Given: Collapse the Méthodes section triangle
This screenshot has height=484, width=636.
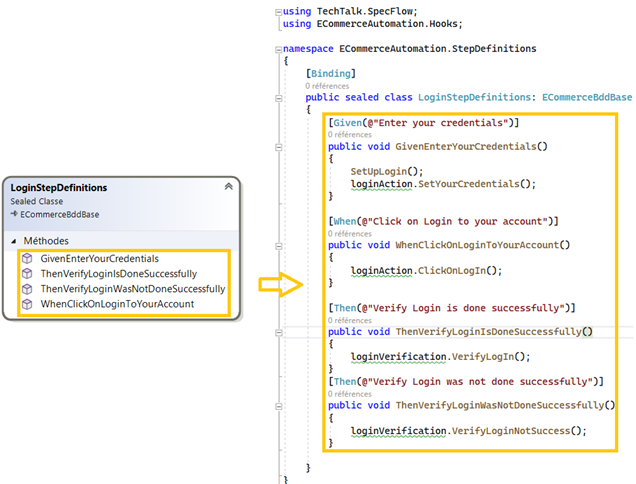Looking at the screenshot, I should pyautogui.click(x=13, y=240).
